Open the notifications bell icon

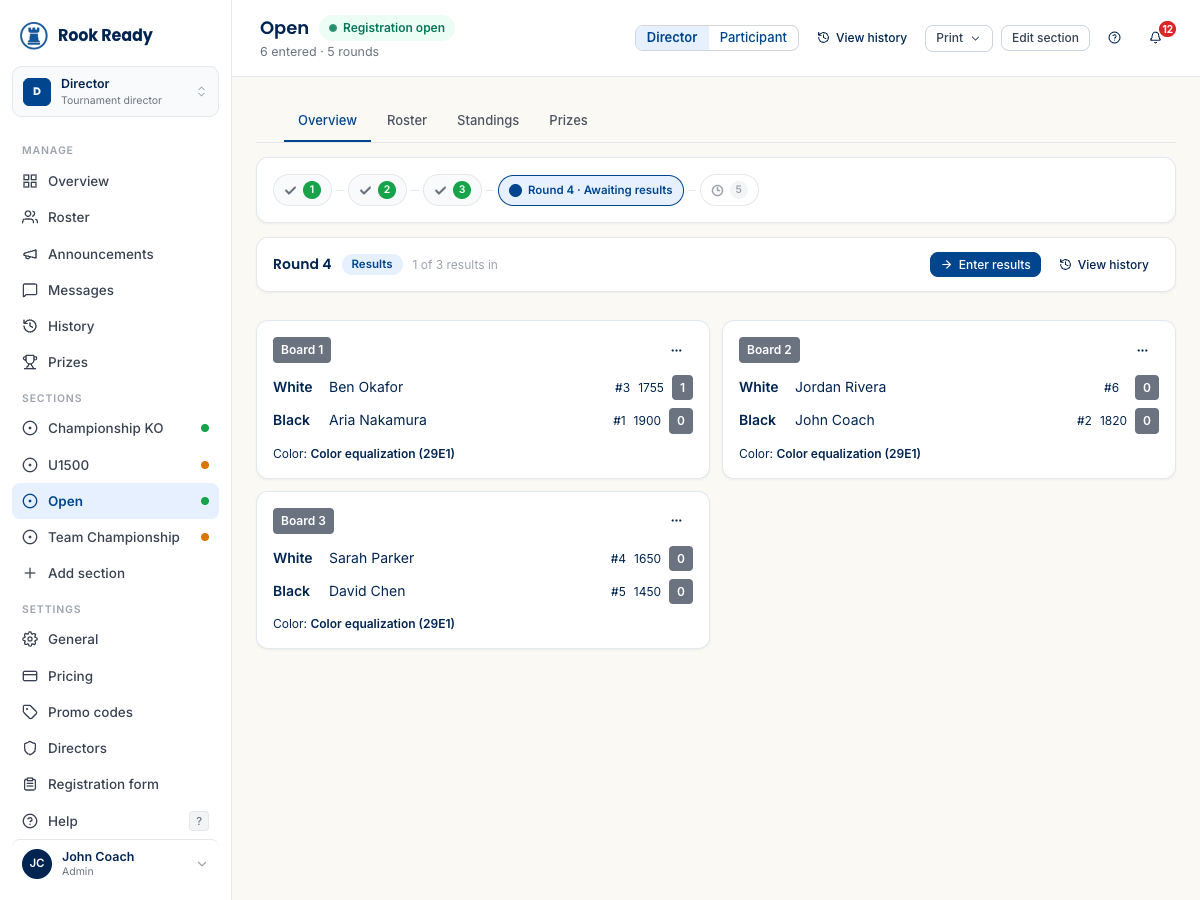[1156, 37]
